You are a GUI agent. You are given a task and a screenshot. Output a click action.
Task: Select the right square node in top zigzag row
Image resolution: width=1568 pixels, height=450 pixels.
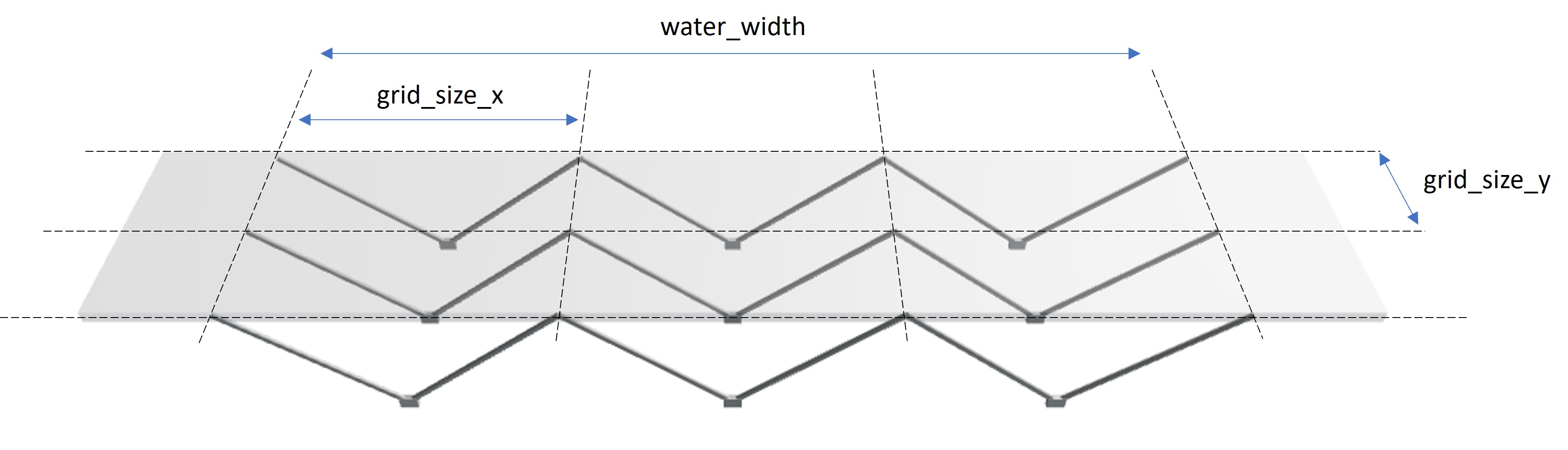tap(1017, 244)
